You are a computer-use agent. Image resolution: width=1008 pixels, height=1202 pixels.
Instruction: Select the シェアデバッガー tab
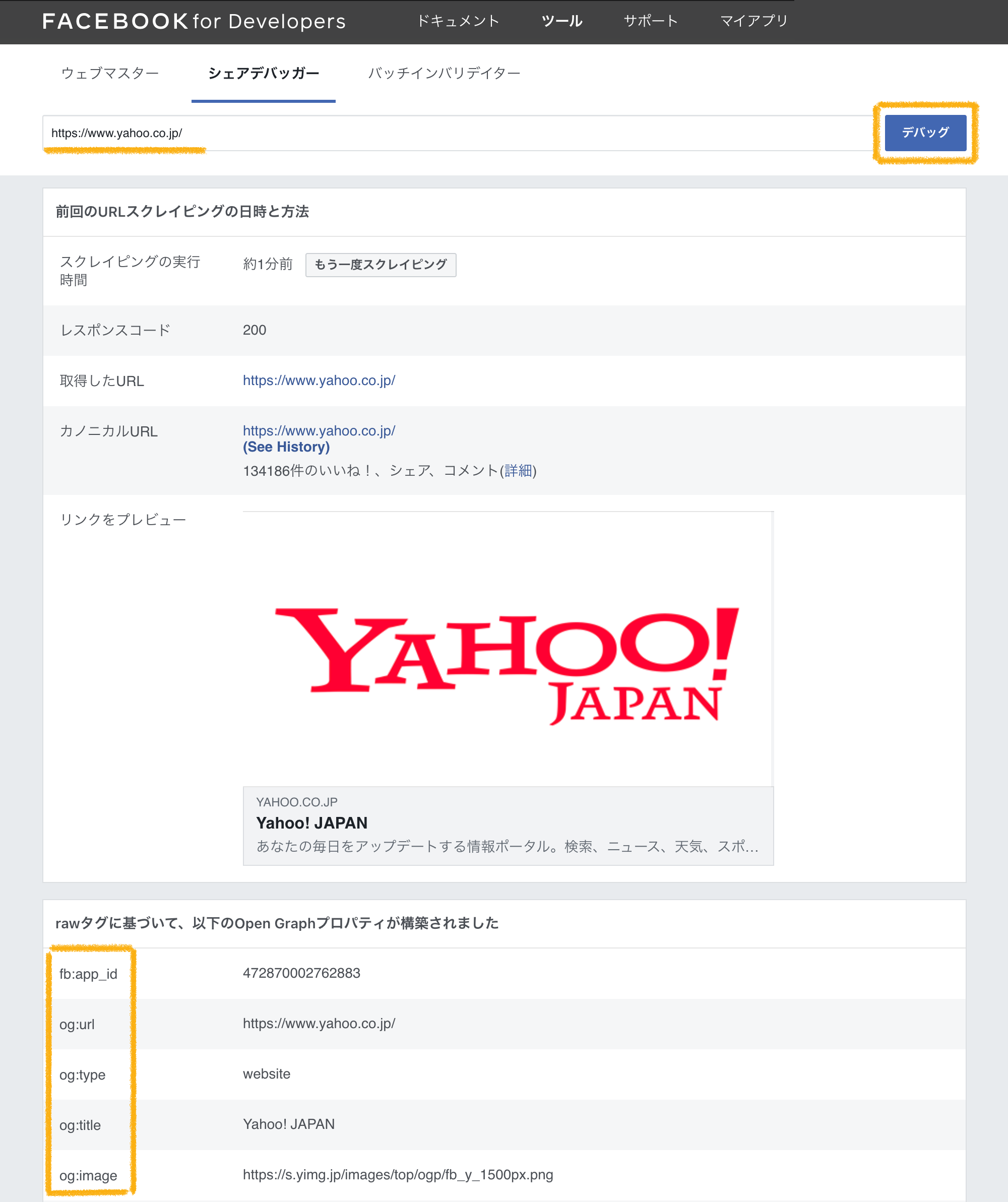[263, 73]
